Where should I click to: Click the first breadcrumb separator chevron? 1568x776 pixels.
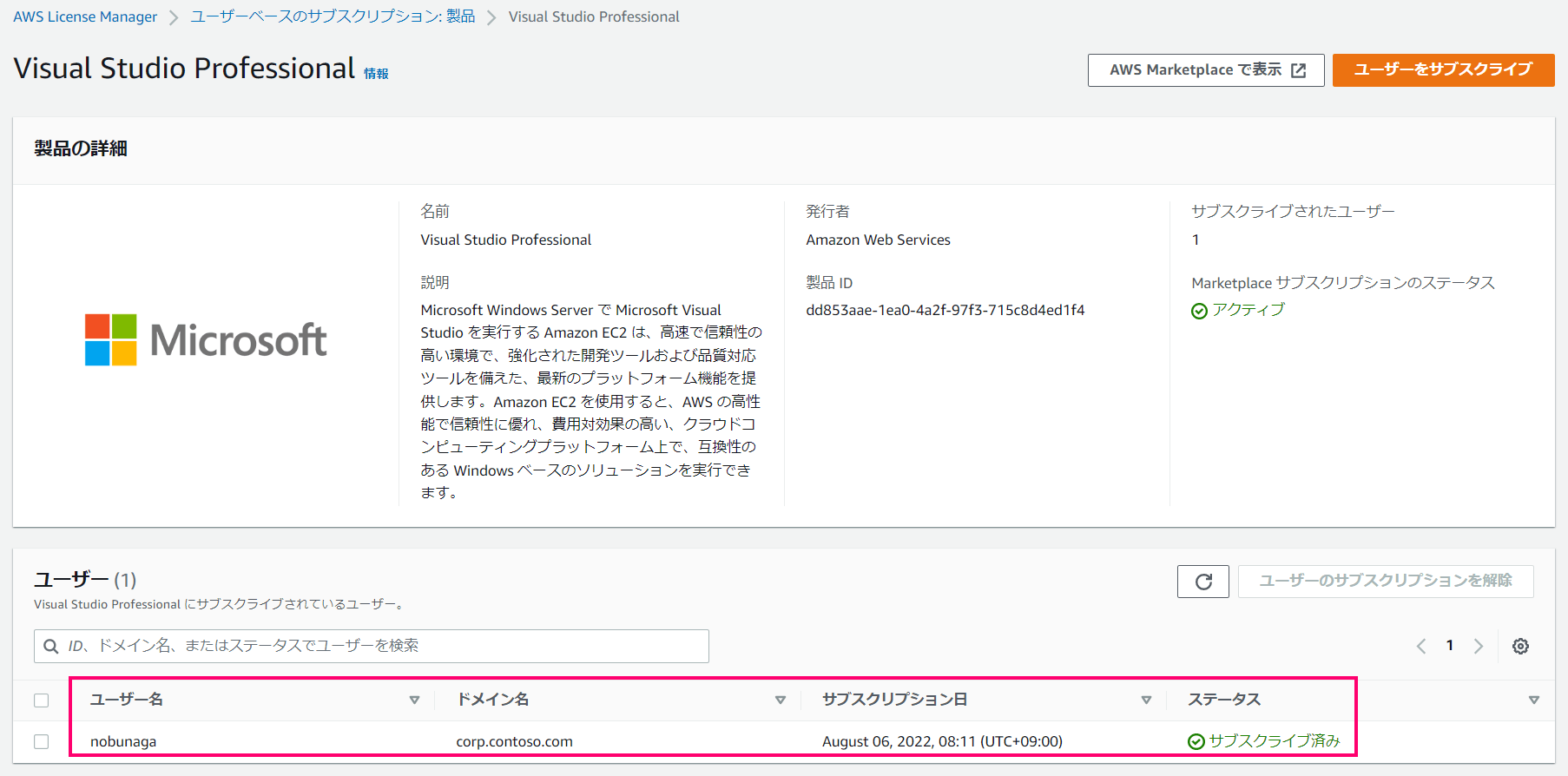click(174, 17)
